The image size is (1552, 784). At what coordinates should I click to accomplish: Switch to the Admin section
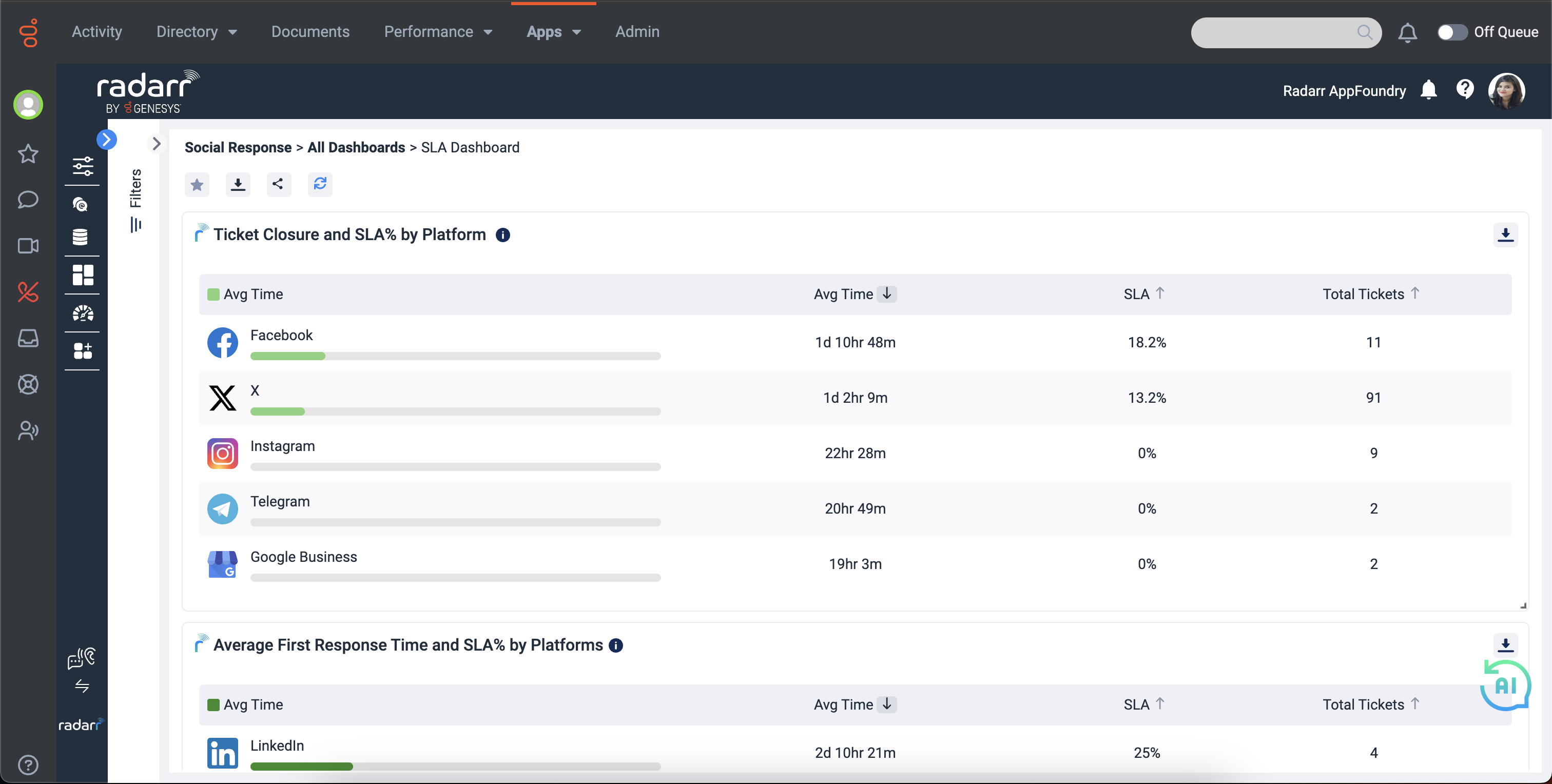[x=637, y=32]
